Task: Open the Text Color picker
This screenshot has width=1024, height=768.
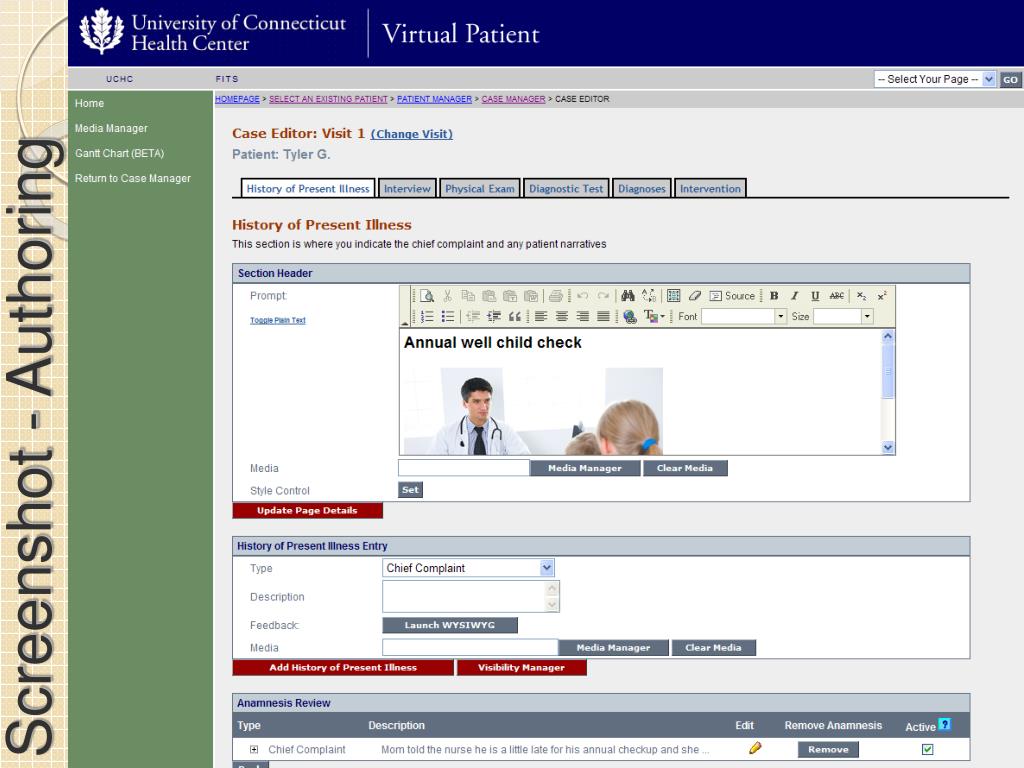Action: (654, 317)
